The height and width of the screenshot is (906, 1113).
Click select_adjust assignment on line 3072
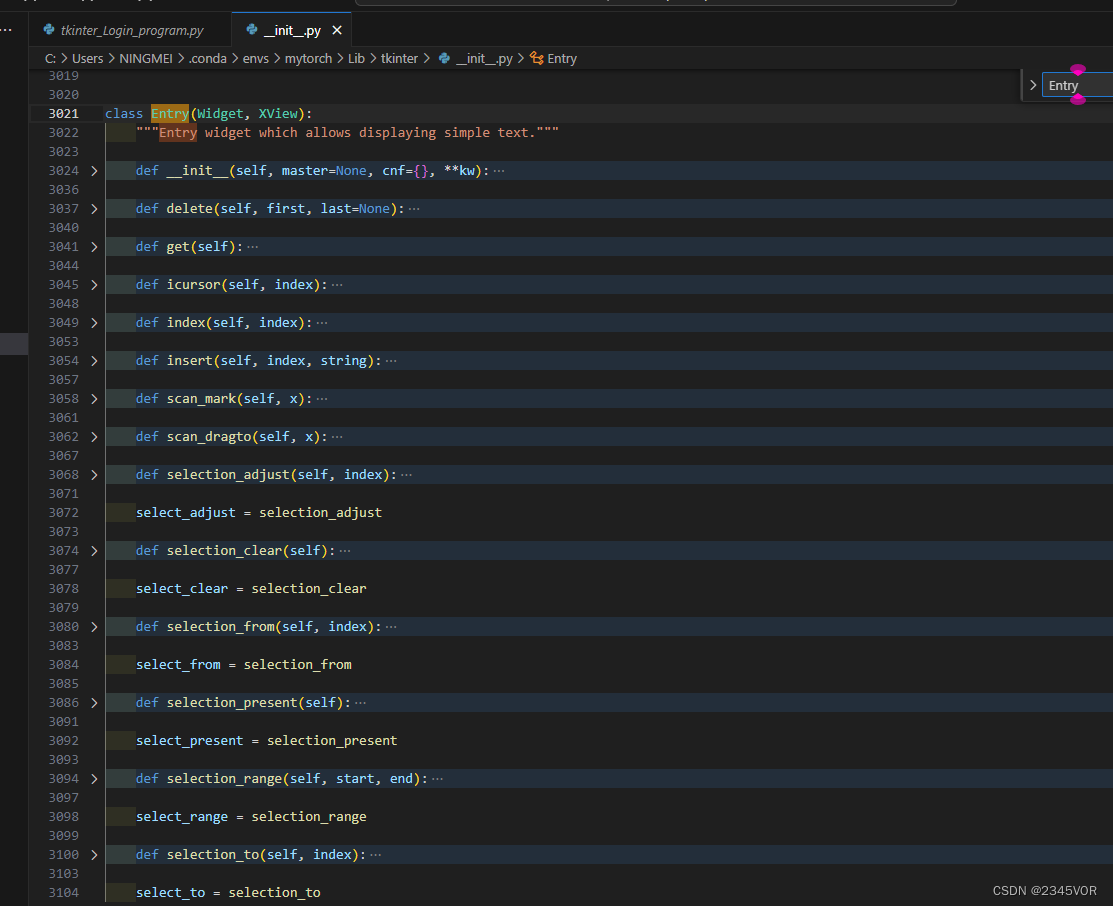(259, 513)
